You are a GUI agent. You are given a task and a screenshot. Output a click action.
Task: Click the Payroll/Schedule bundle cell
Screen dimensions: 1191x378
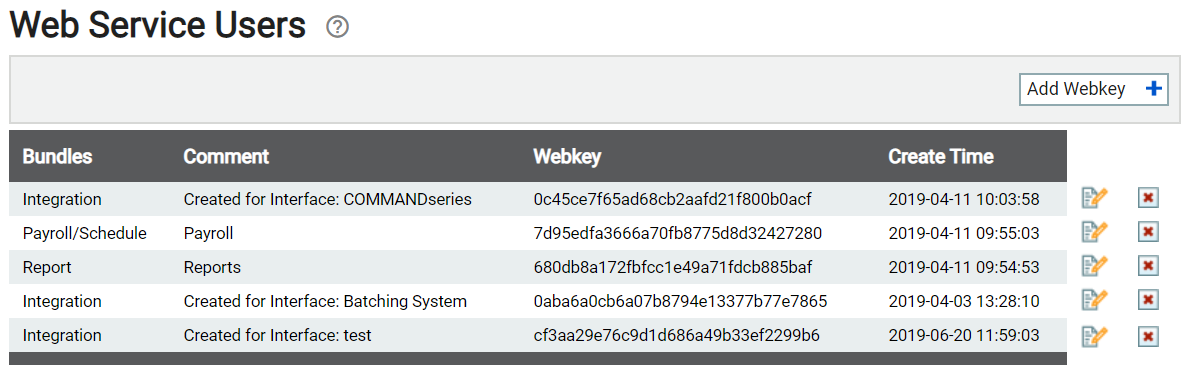click(84, 233)
